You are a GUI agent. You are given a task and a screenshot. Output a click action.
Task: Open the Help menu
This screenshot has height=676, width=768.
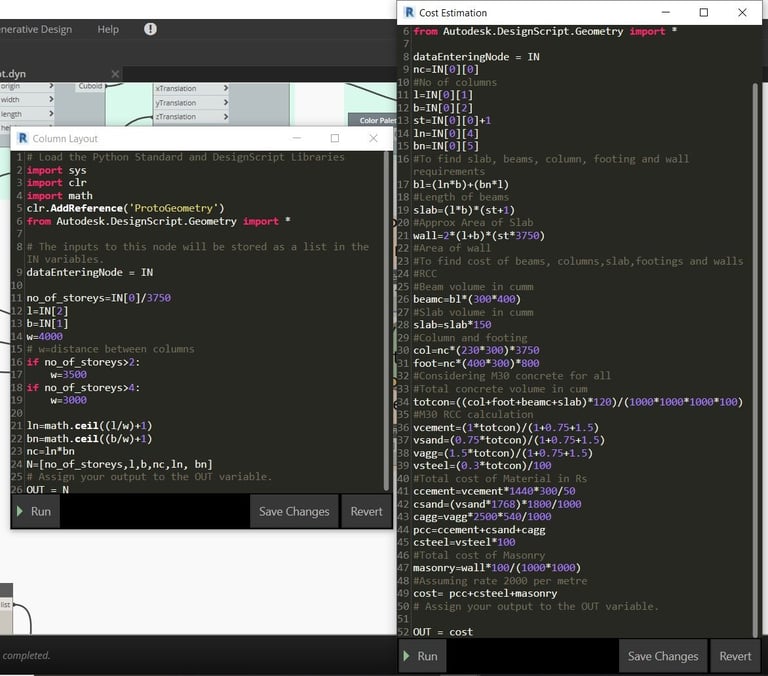108,29
